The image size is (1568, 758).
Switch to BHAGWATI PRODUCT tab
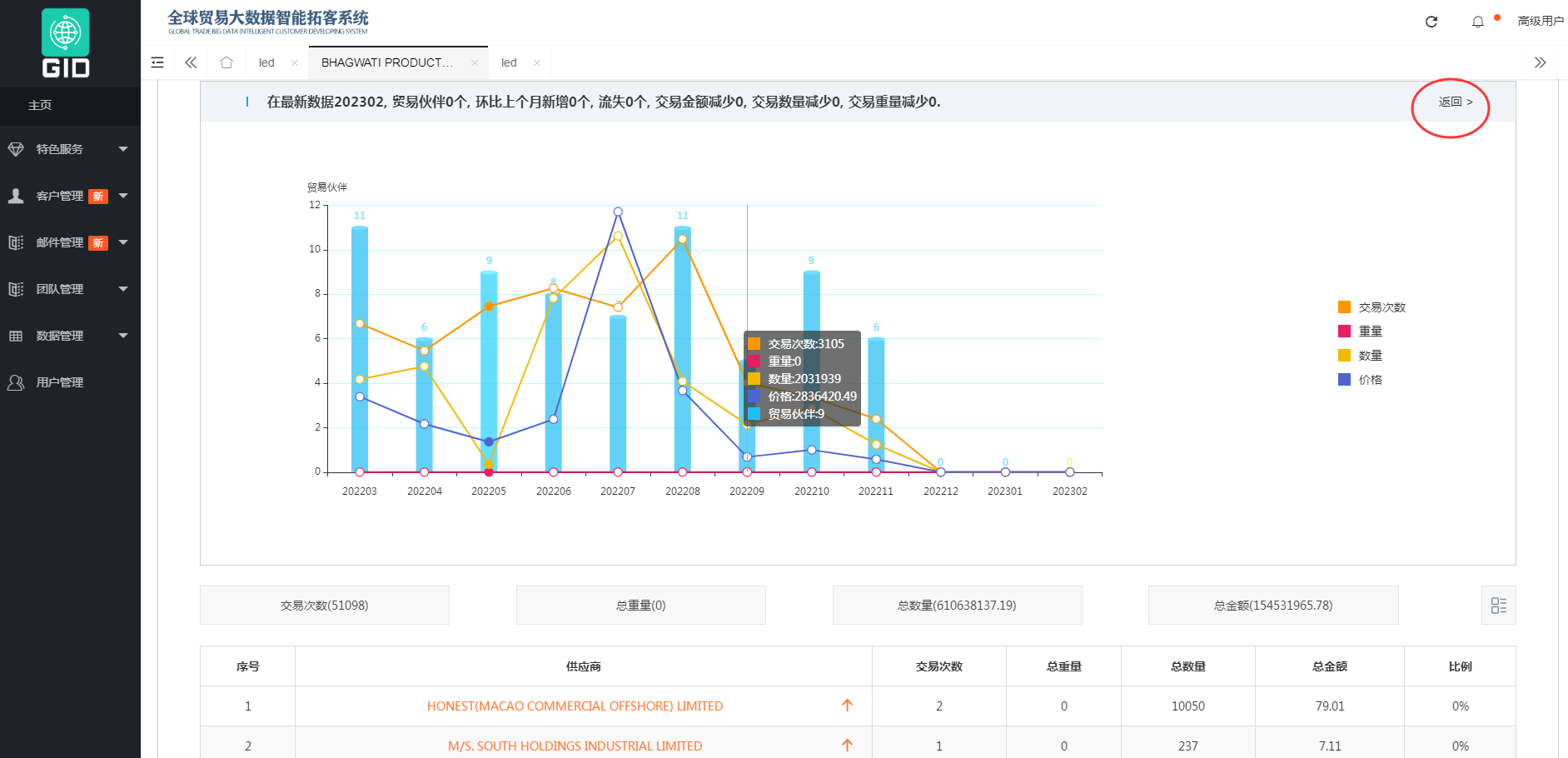(387, 62)
